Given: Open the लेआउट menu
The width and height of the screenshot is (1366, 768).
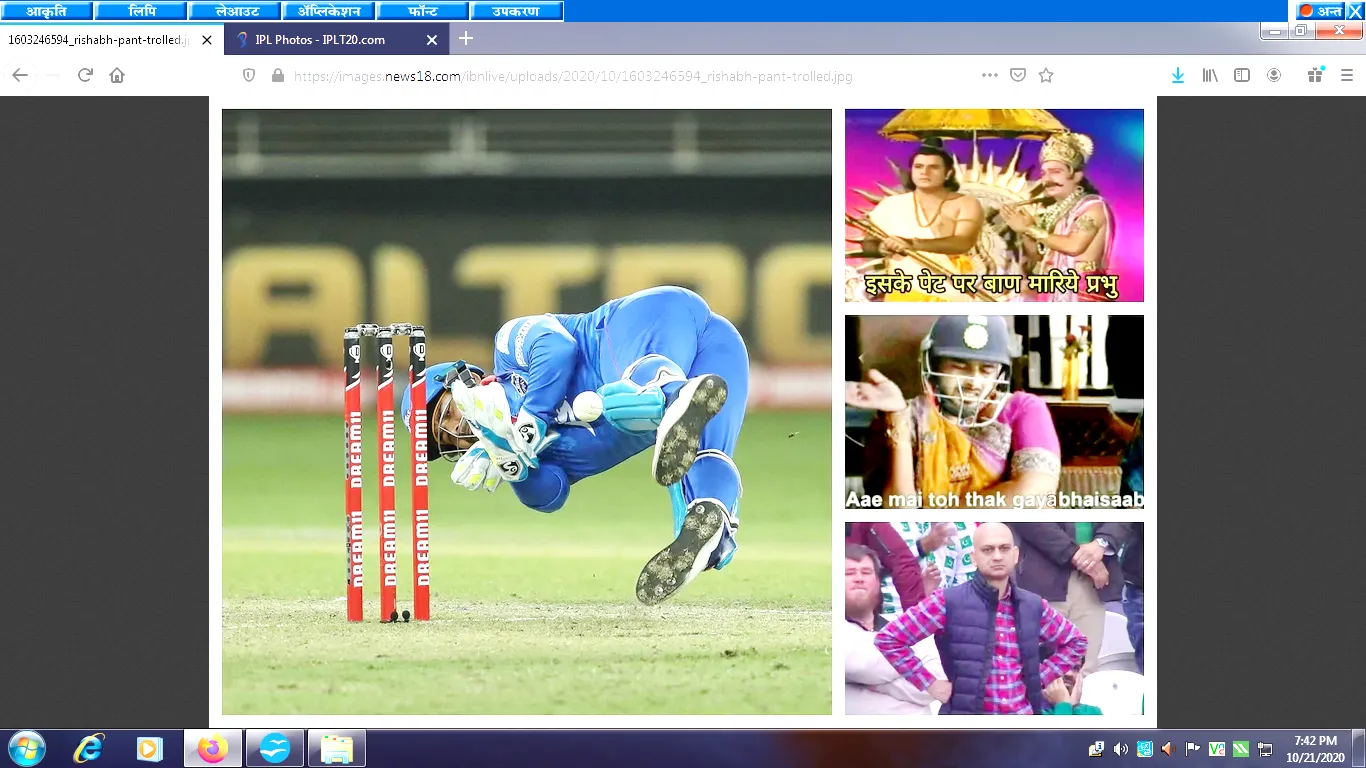Looking at the screenshot, I should tap(237, 11).
